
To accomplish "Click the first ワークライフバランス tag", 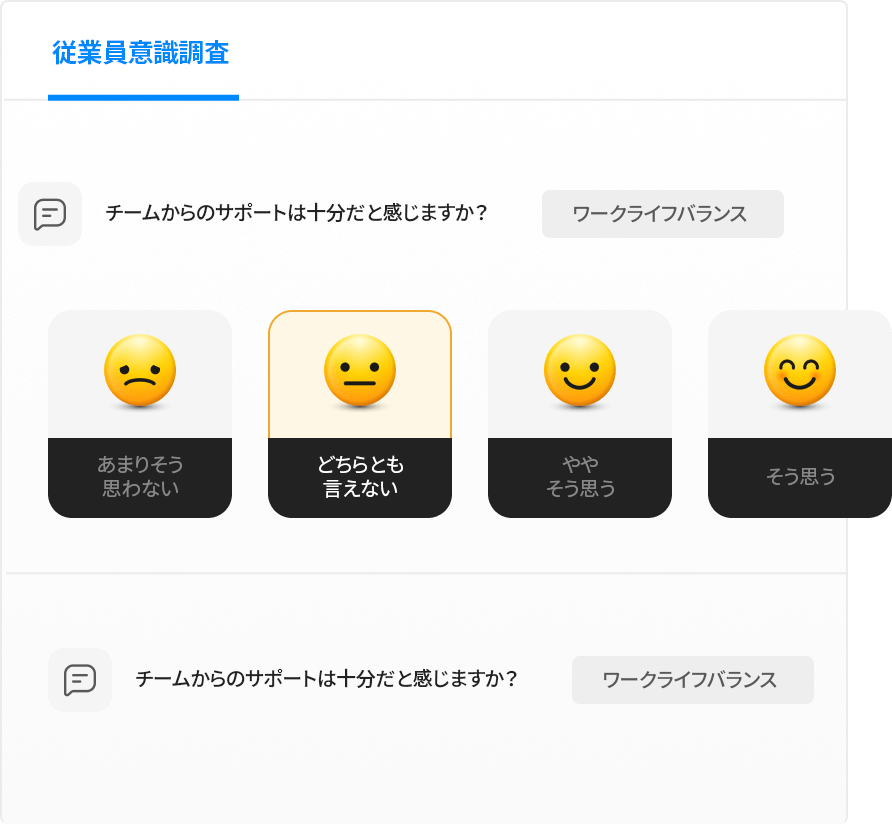I will click(x=662, y=213).
